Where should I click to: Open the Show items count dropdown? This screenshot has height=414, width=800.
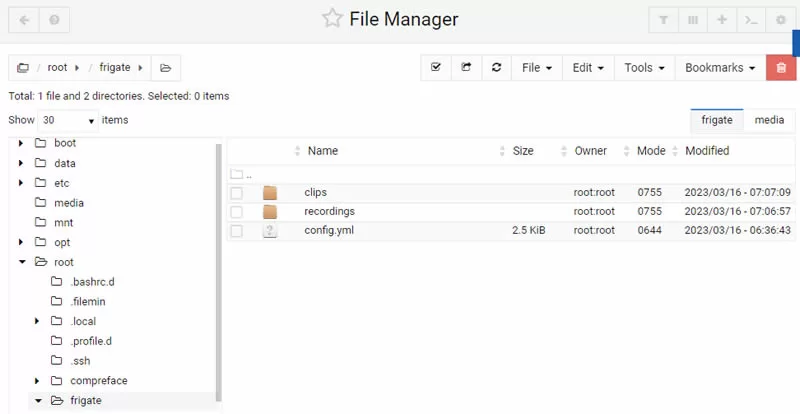pos(68,120)
